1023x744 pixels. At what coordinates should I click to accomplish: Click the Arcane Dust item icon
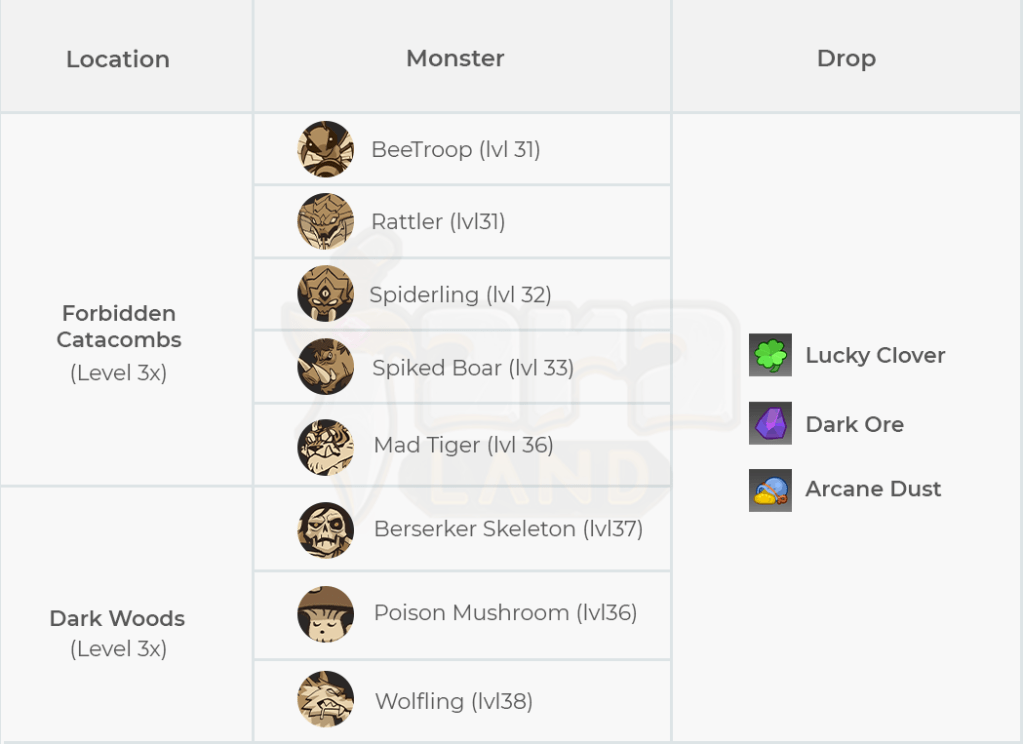(770, 490)
